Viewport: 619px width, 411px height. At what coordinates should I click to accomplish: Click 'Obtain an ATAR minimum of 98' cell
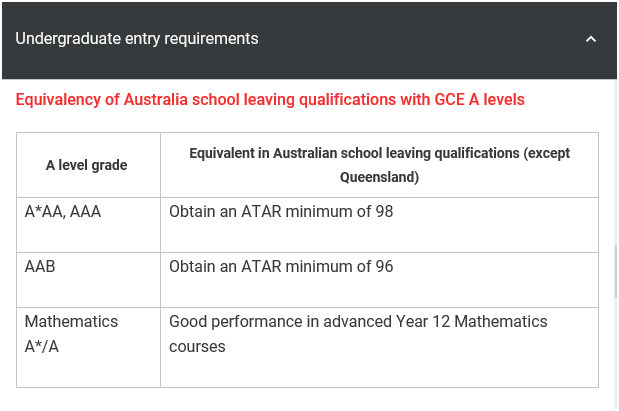[379, 225]
